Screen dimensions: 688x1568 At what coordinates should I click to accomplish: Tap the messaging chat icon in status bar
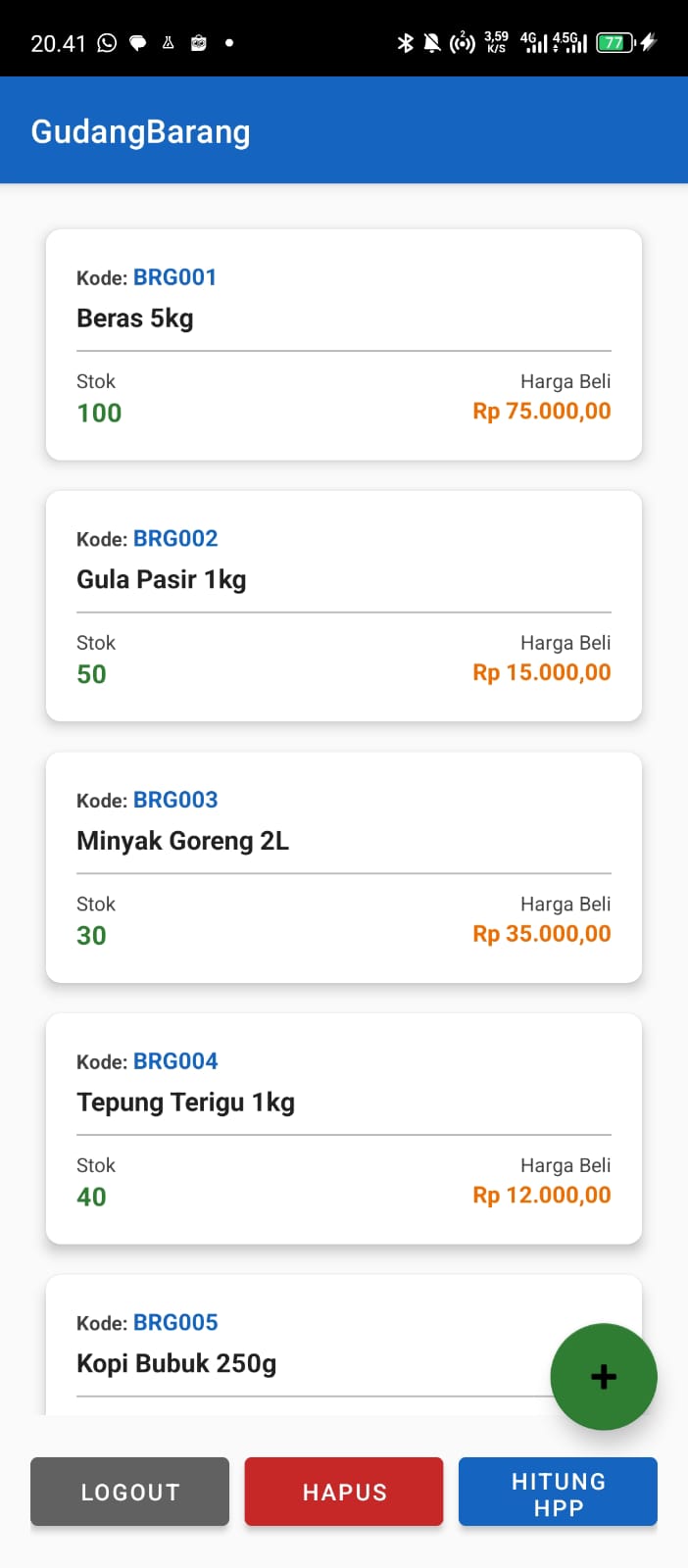[137, 41]
